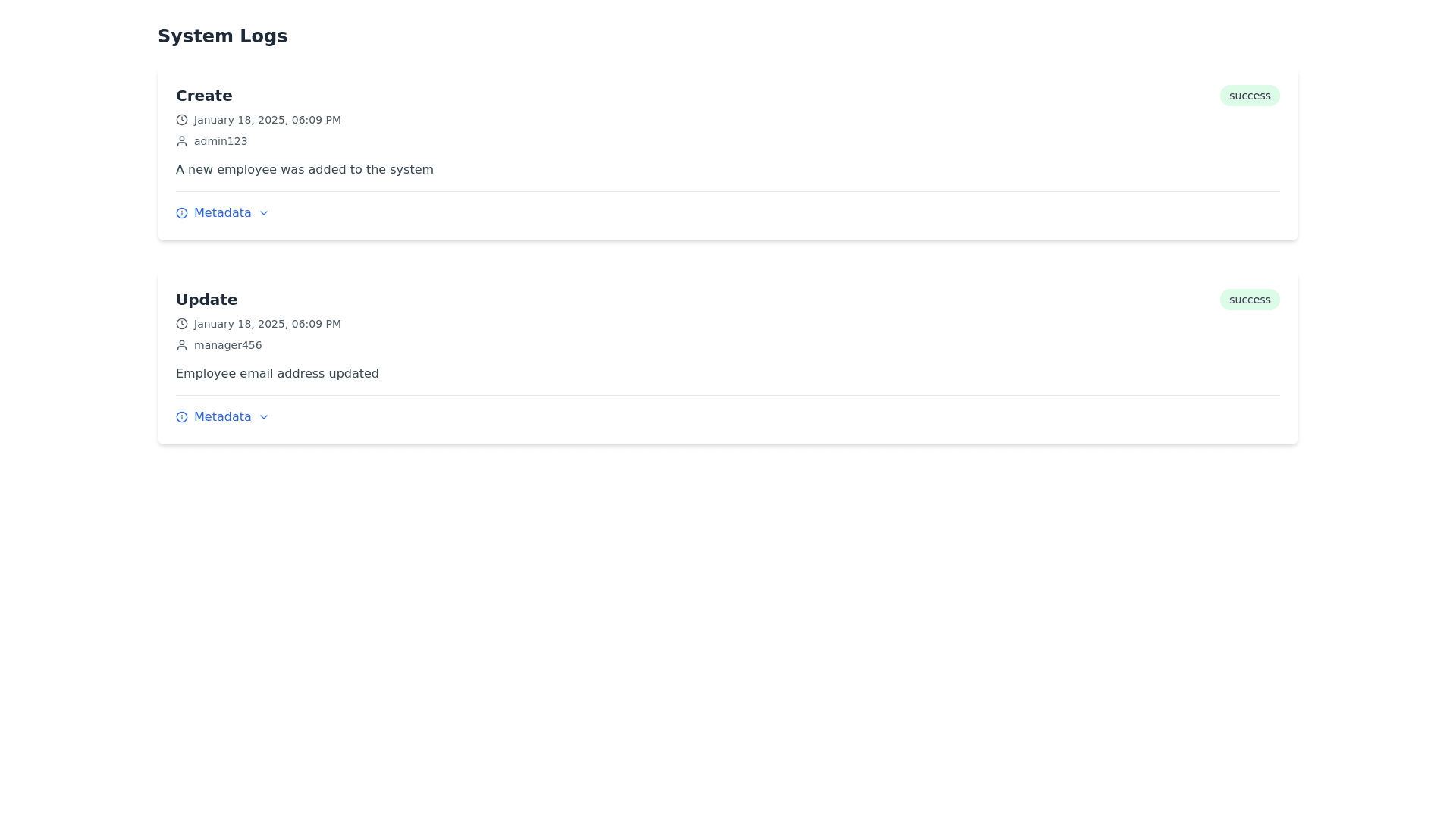Click the info icon in Create log Metadata
1456x819 pixels.
pos(182,213)
